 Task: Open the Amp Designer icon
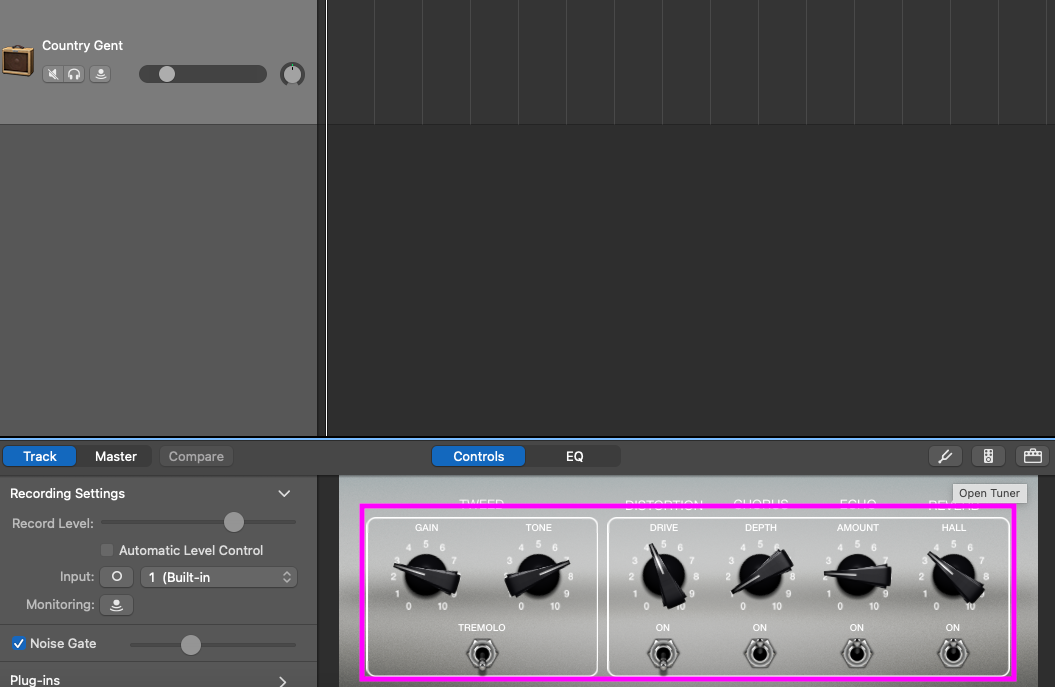pos(988,456)
